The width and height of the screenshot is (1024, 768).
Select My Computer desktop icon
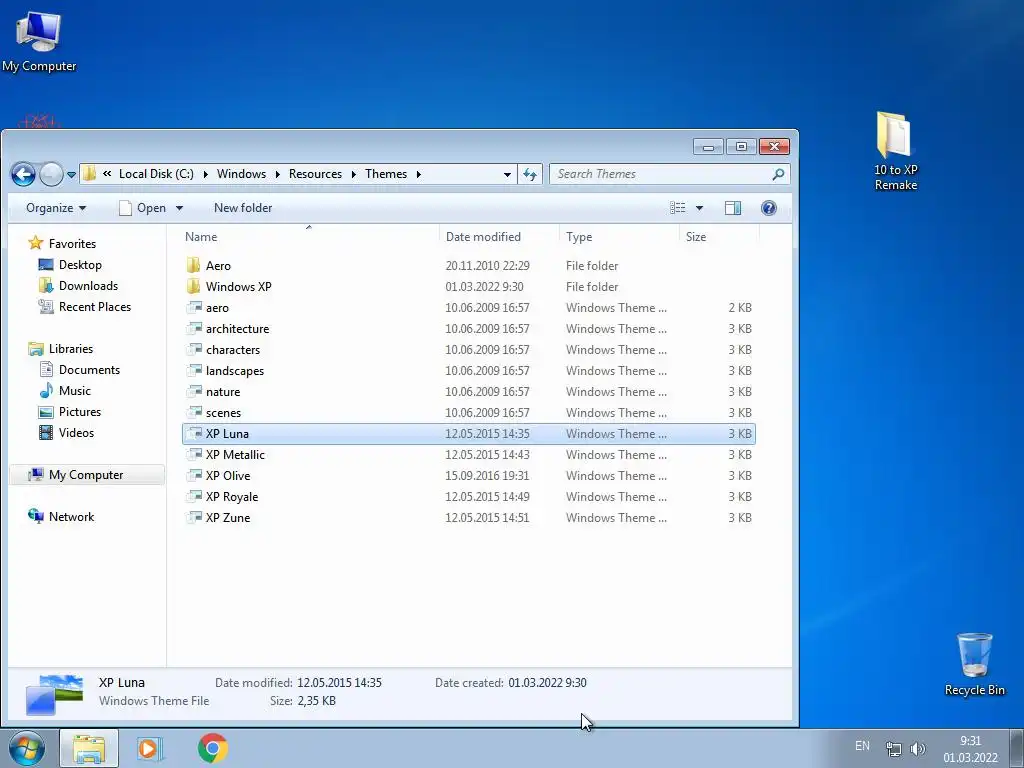pyautogui.click(x=39, y=42)
